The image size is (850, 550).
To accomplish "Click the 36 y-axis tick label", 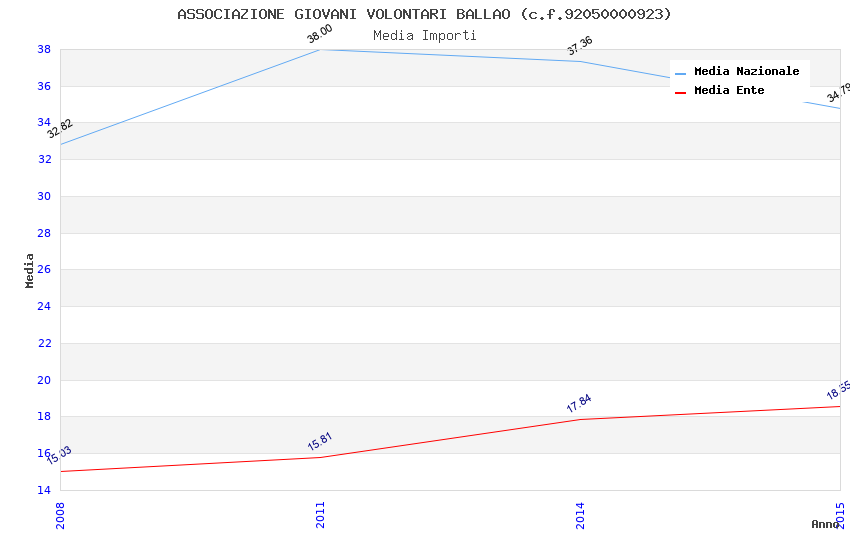I will pyautogui.click(x=44, y=86).
